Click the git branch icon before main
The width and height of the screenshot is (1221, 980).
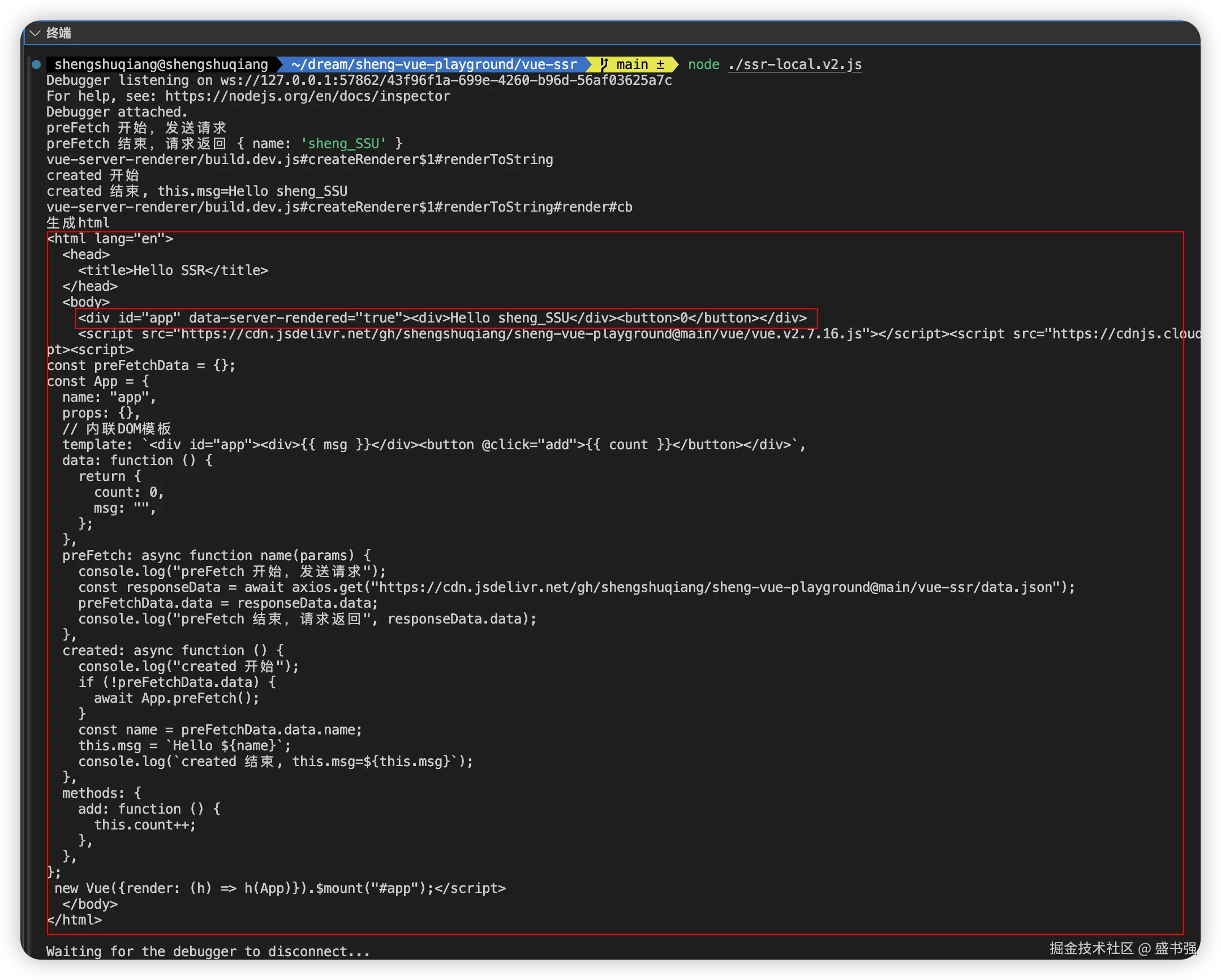point(604,65)
